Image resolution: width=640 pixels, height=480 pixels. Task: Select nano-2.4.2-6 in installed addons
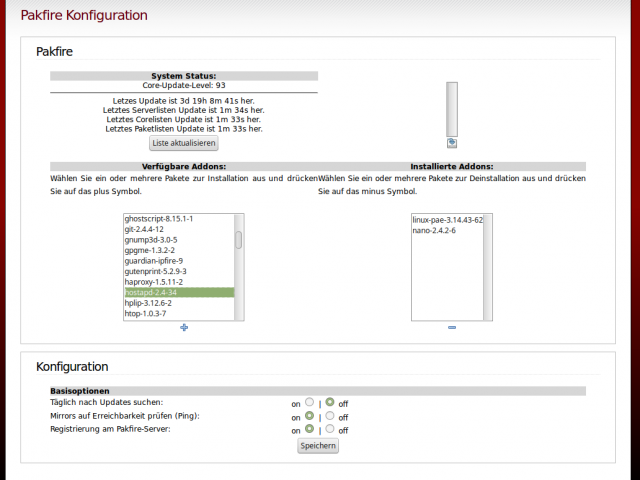click(x=448, y=231)
